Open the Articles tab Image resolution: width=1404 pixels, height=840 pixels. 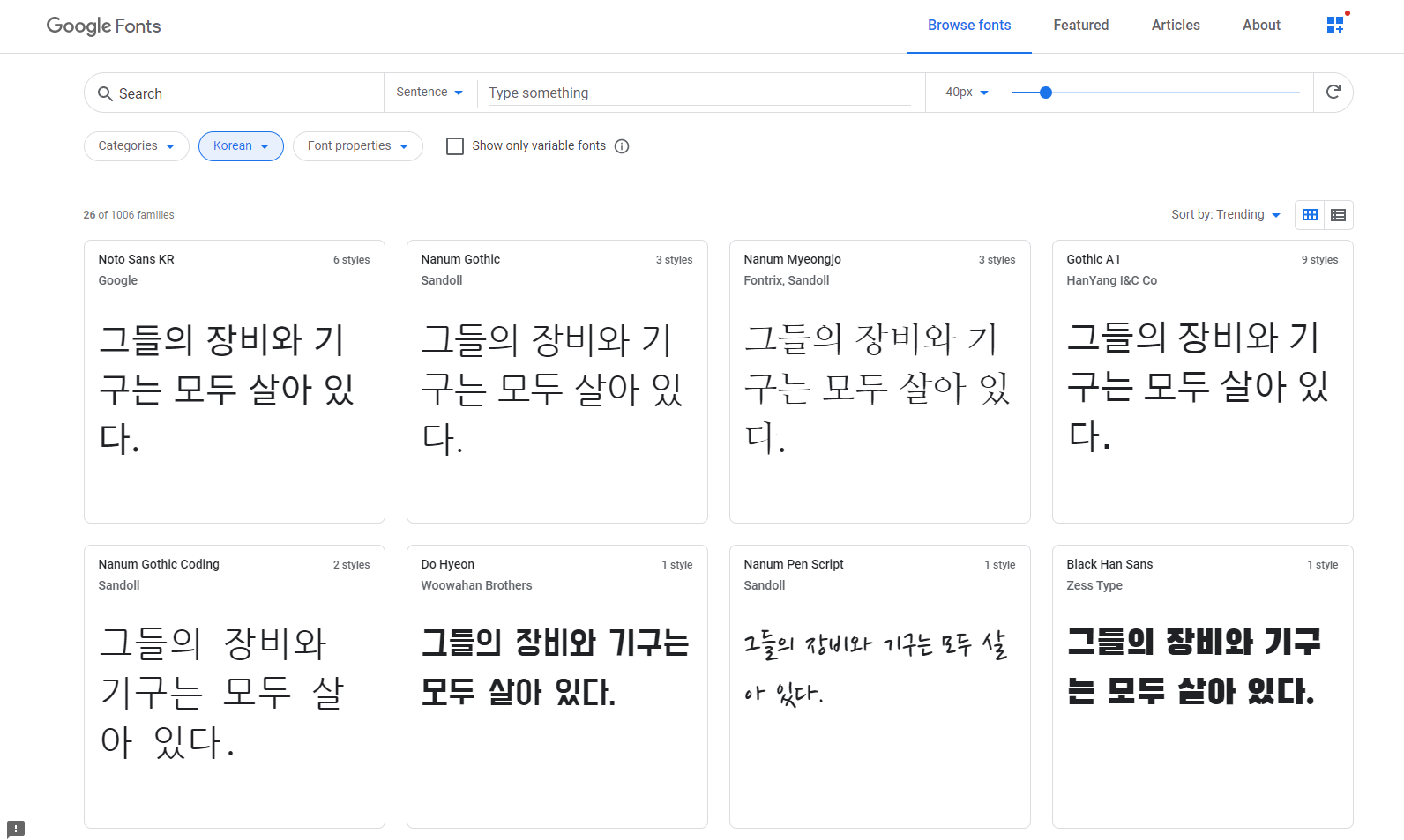click(x=1176, y=26)
